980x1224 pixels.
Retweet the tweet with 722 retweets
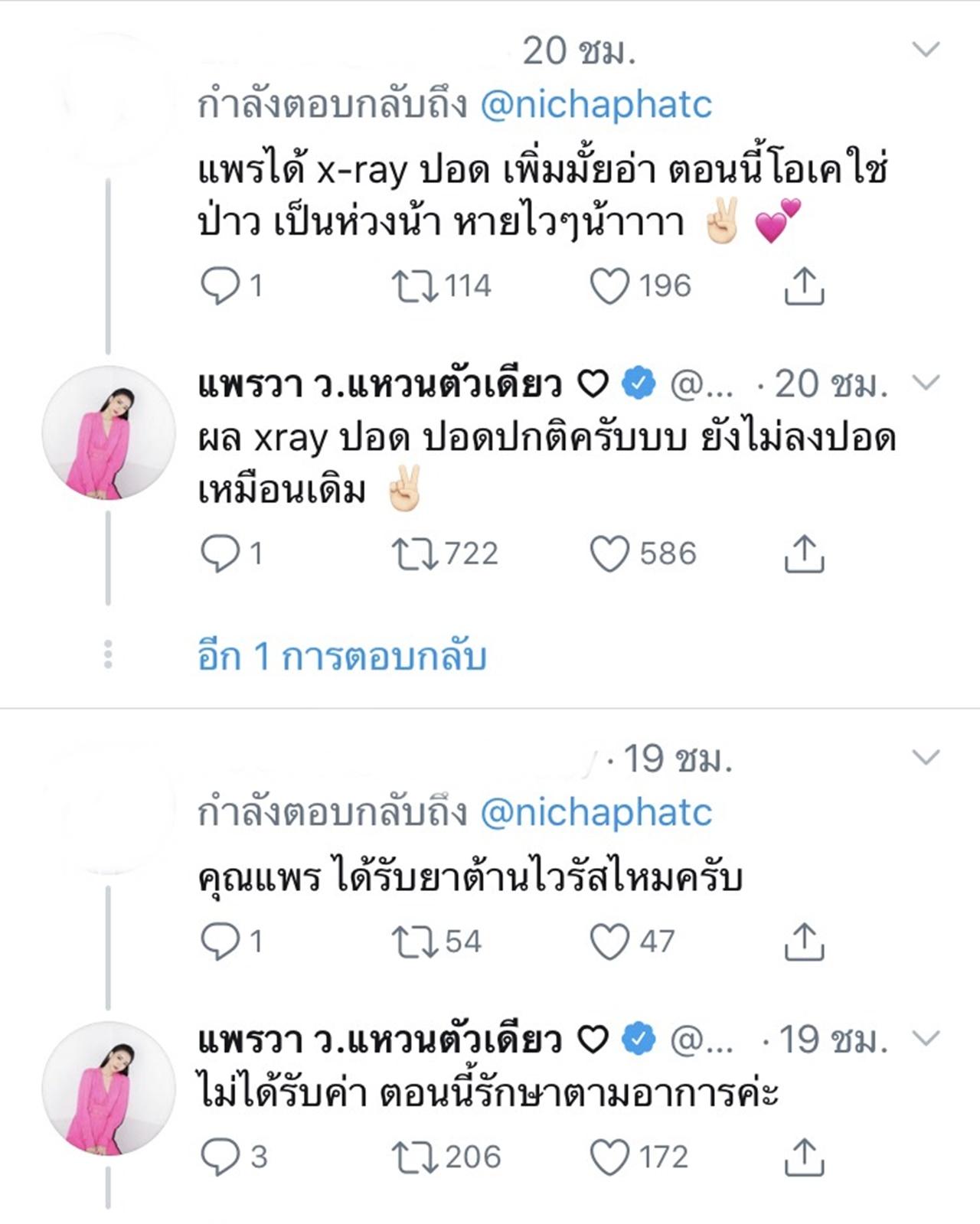click(x=414, y=553)
